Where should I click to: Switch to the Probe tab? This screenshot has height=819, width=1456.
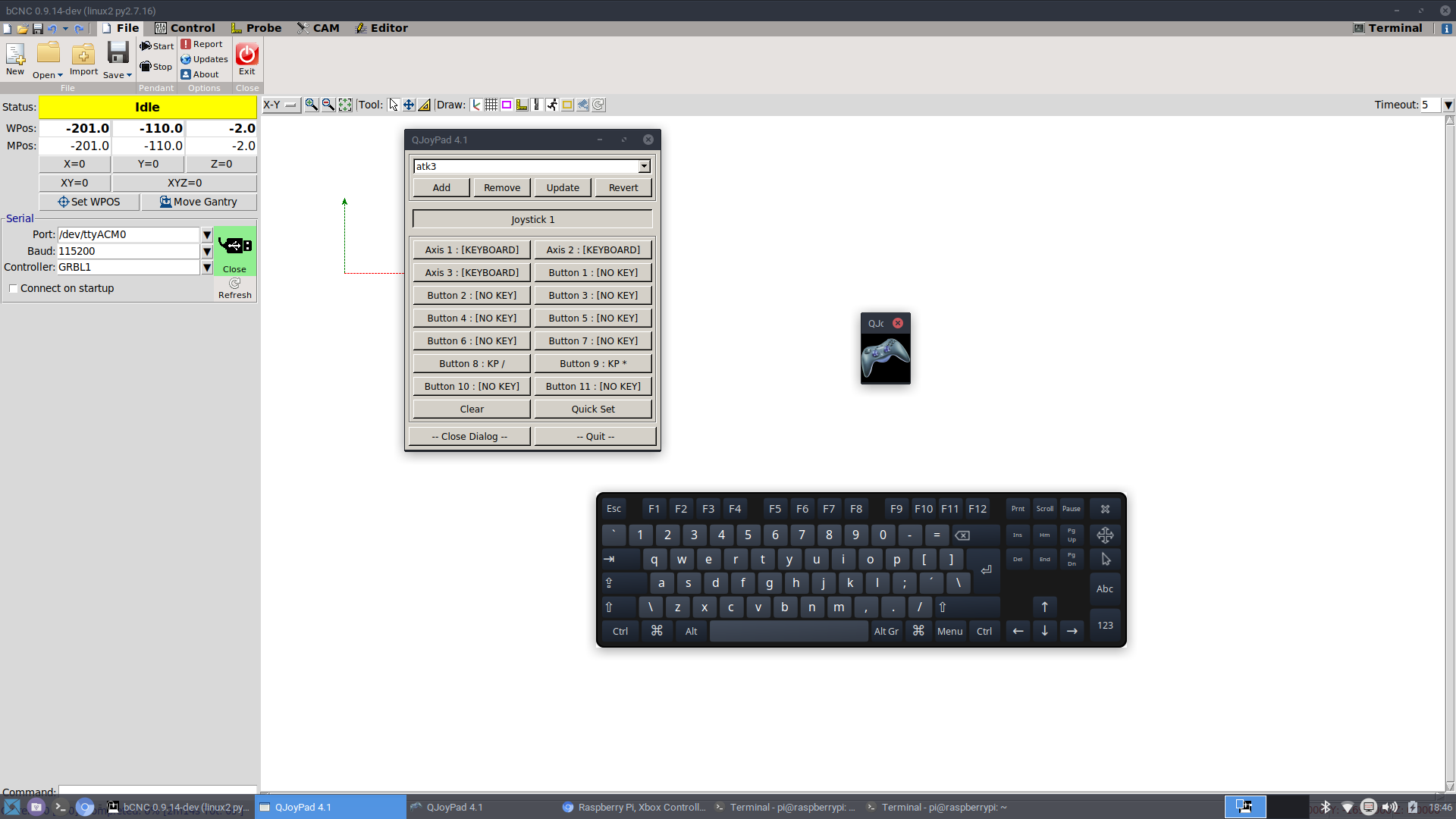point(256,28)
